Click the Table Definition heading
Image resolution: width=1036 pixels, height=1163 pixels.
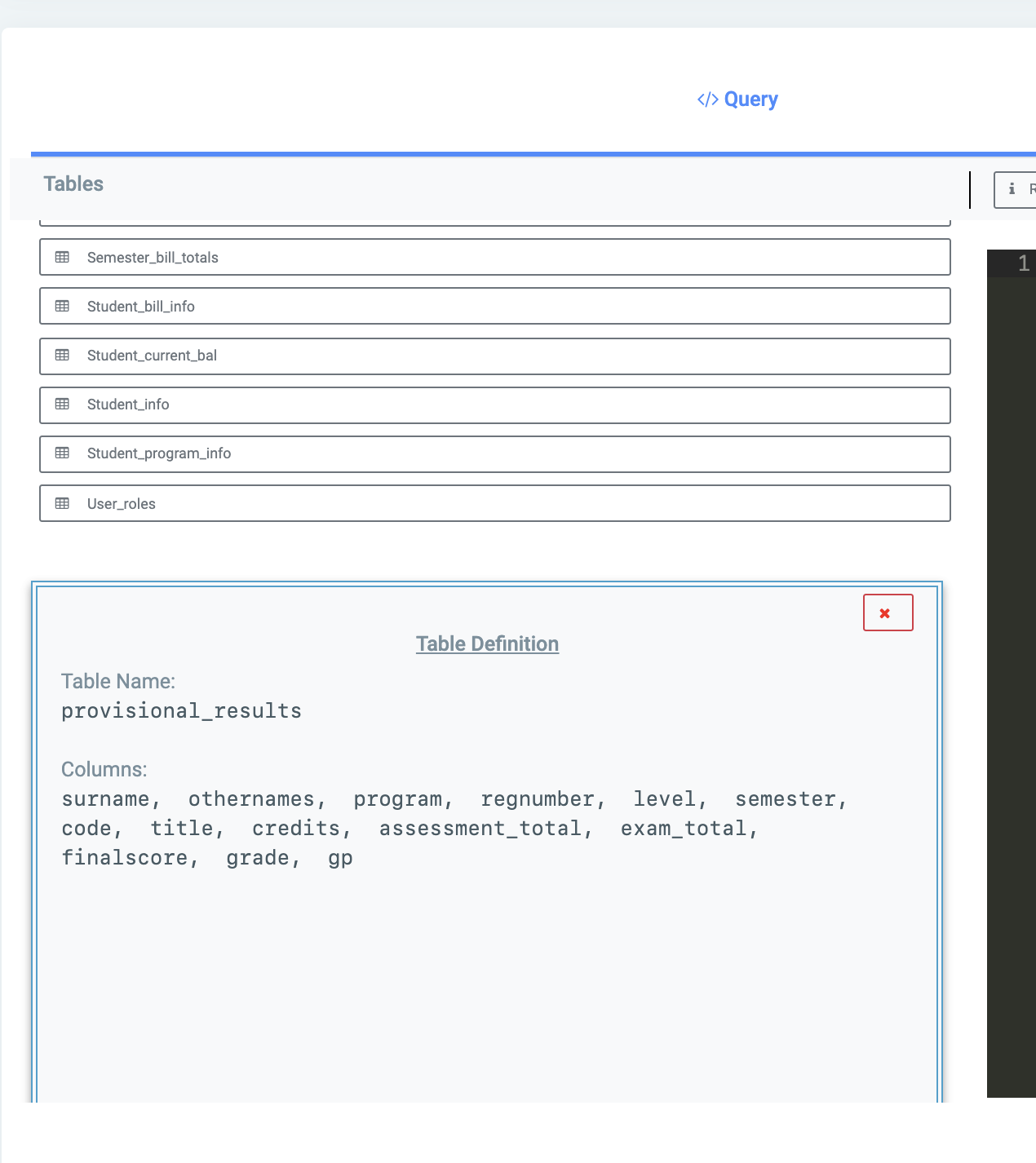(x=487, y=643)
